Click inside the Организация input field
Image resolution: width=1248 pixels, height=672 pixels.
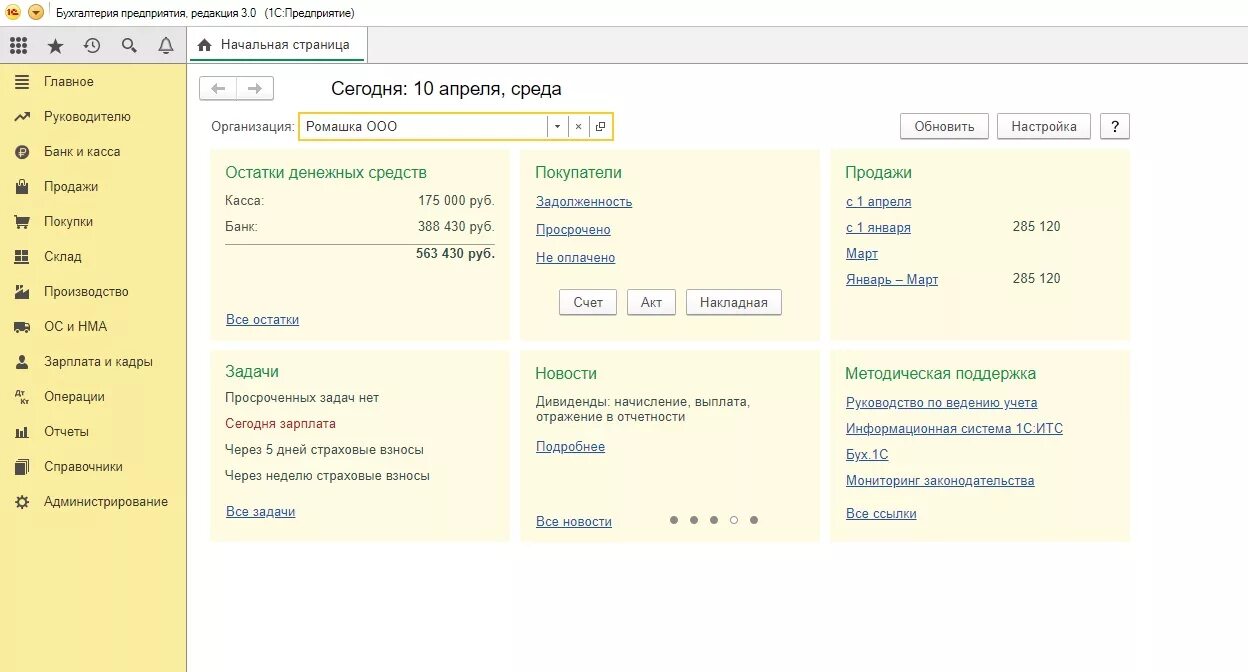(430, 126)
